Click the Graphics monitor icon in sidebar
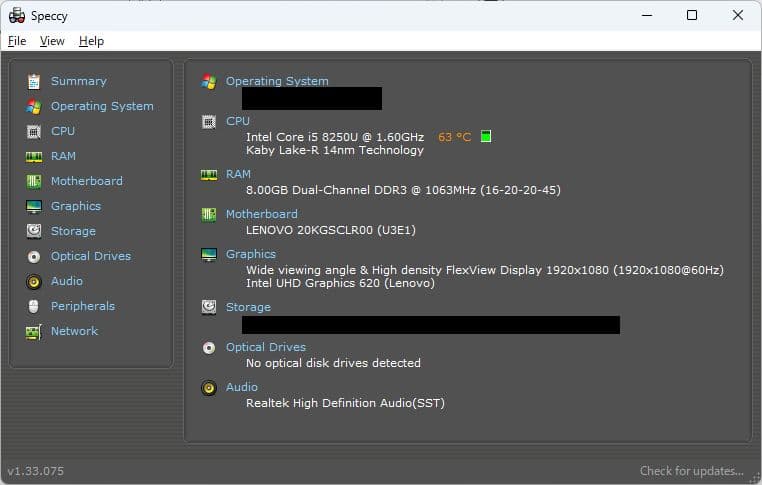762x485 pixels. click(x=34, y=207)
